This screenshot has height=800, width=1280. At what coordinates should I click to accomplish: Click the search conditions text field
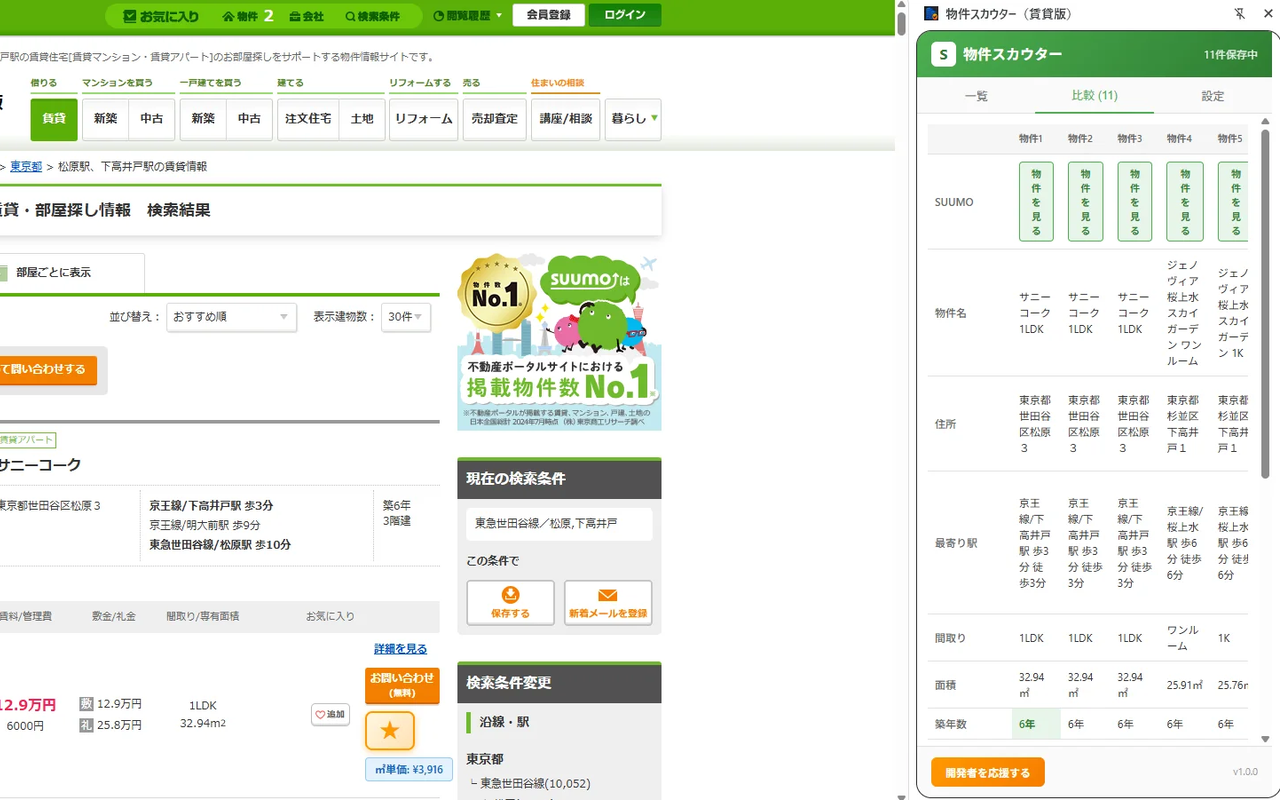coord(559,524)
